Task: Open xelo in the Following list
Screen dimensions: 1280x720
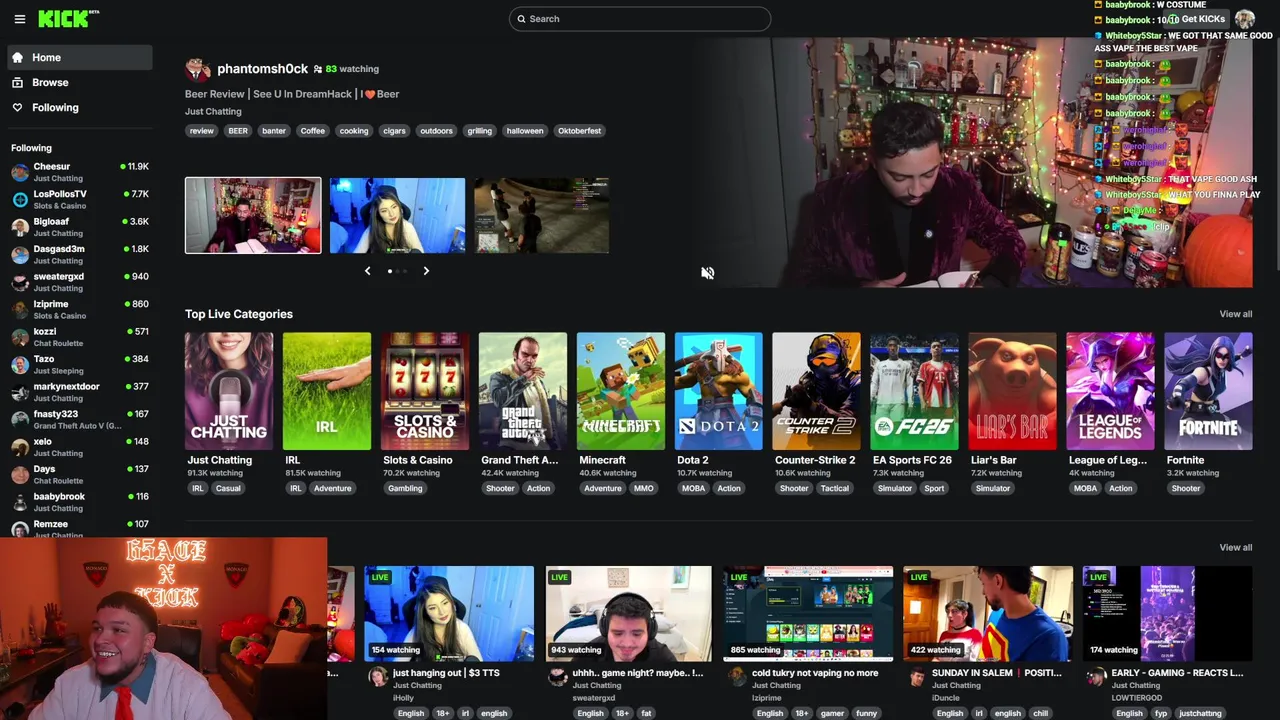Action: click(80, 447)
